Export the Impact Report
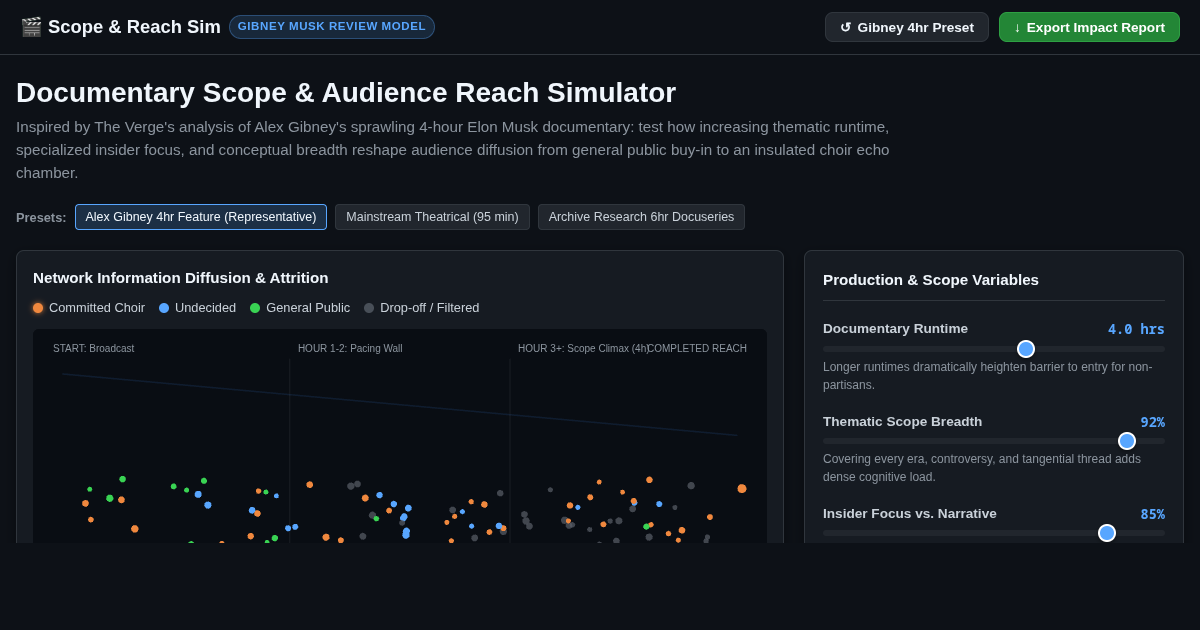The image size is (1200, 630). (x=1089, y=27)
